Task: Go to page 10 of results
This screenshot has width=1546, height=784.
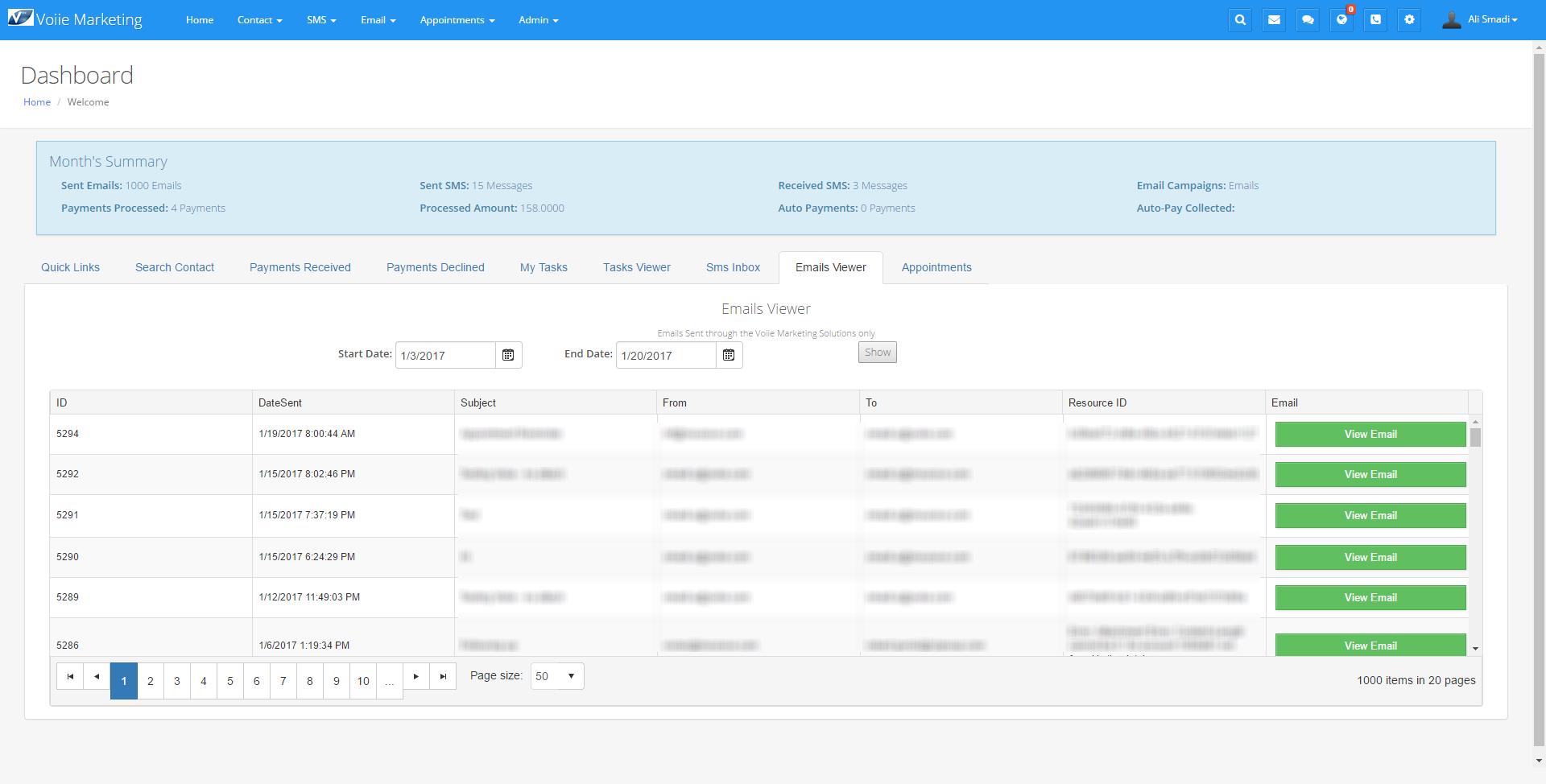Action: point(363,681)
